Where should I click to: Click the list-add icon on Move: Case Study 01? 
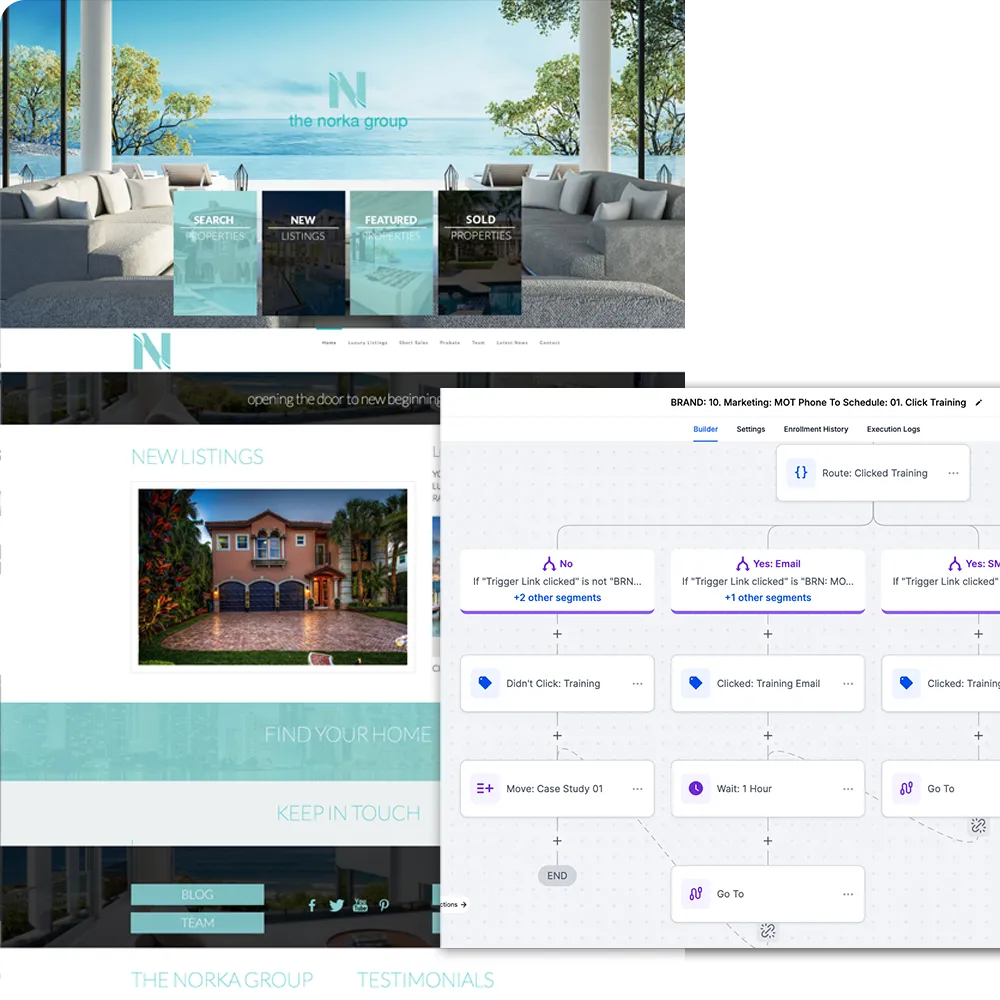point(485,788)
